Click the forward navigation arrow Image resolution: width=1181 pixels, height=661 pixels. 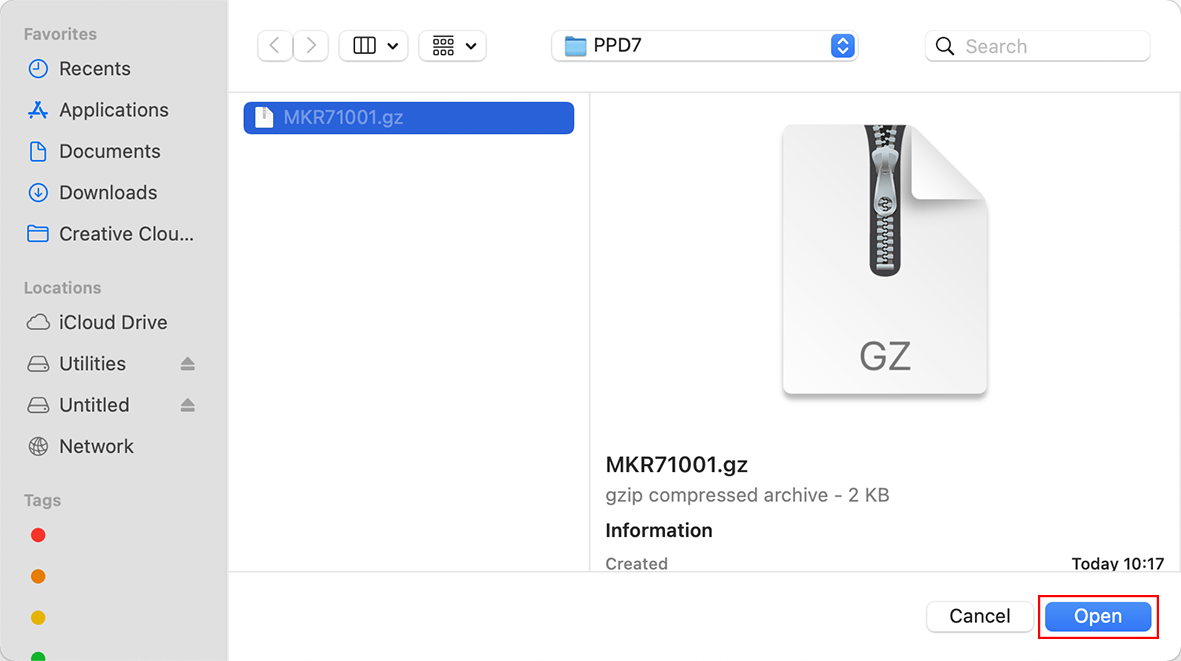click(311, 46)
